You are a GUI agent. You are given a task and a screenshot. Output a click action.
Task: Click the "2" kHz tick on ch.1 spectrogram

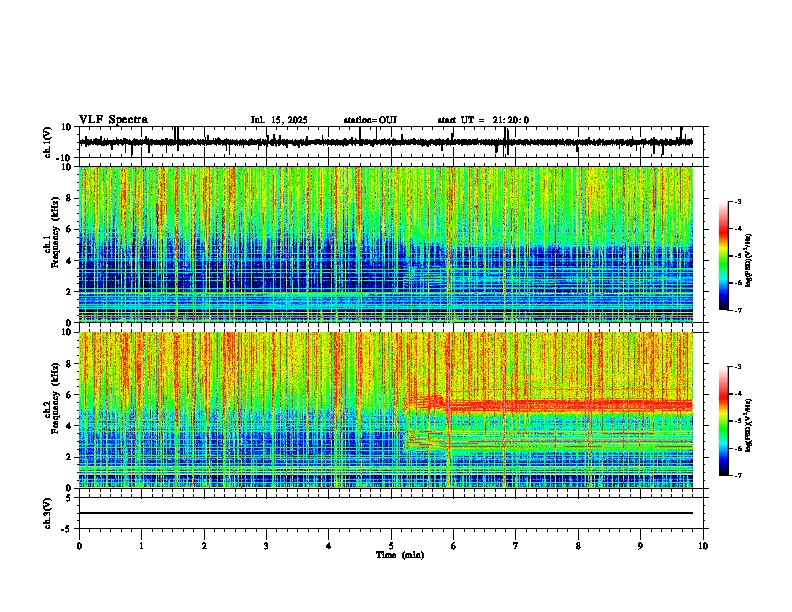(69, 292)
